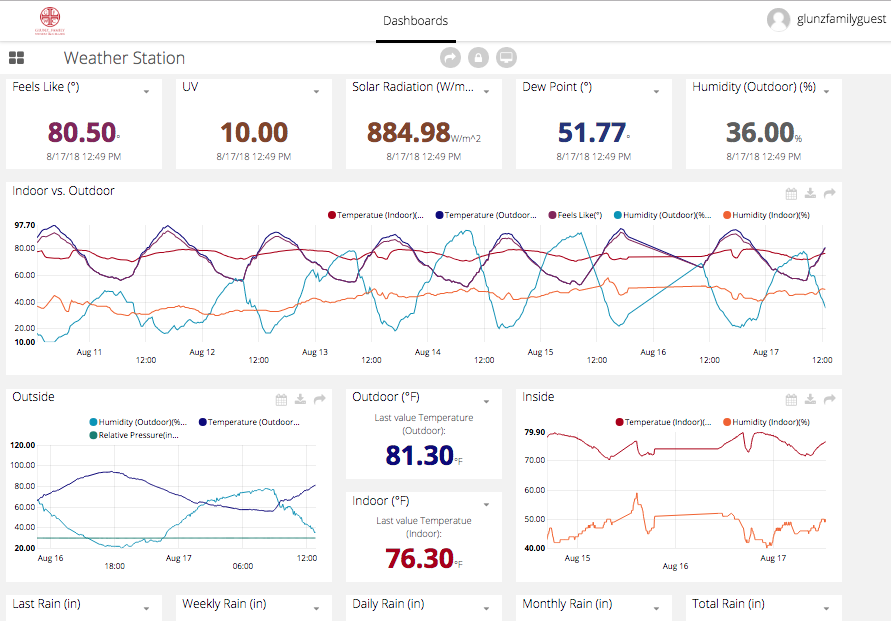This screenshot has height=621, width=891.
Task: Click the share dashboard arrow icon in header
Action: pyautogui.click(x=450, y=58)
